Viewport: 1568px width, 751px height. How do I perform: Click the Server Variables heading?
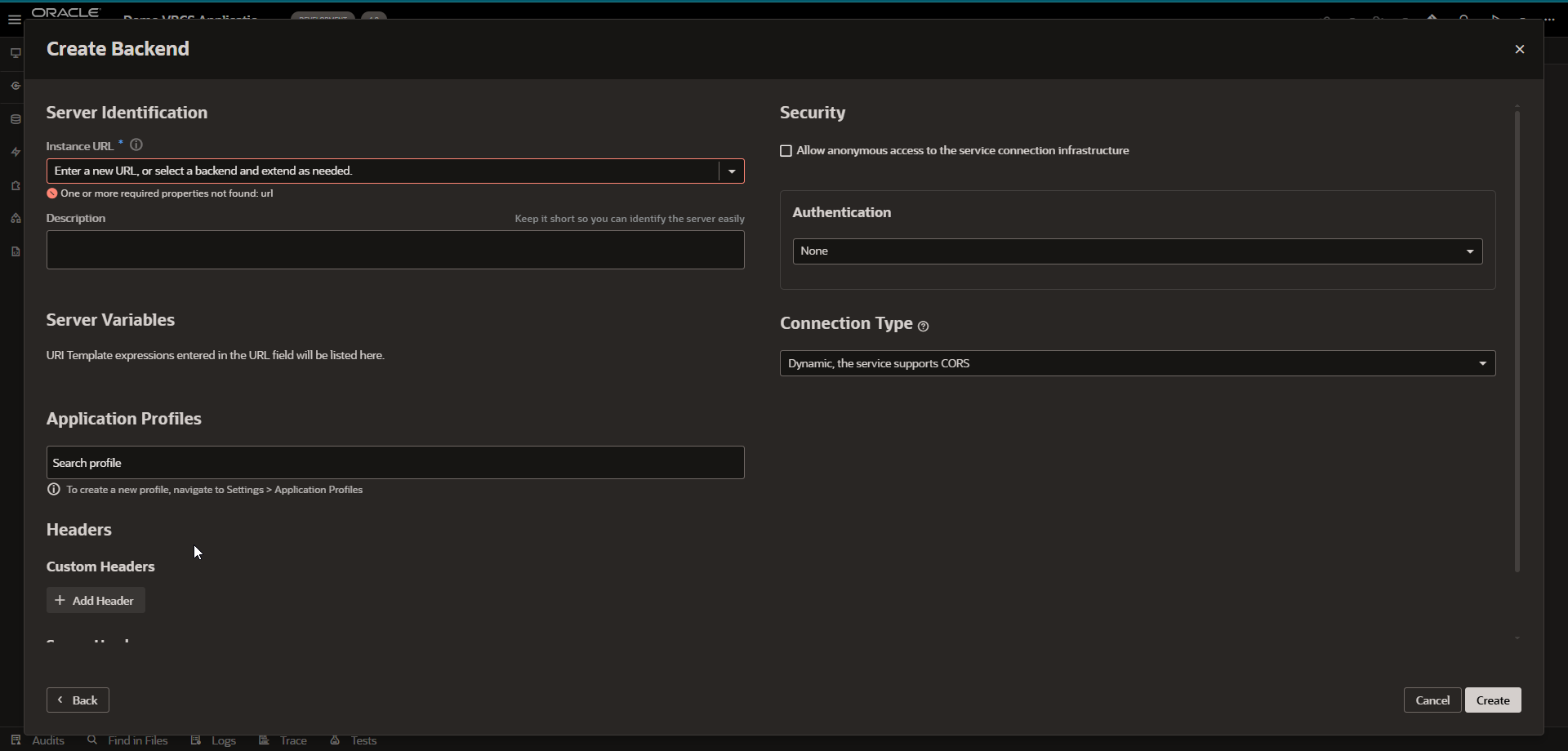110,320
